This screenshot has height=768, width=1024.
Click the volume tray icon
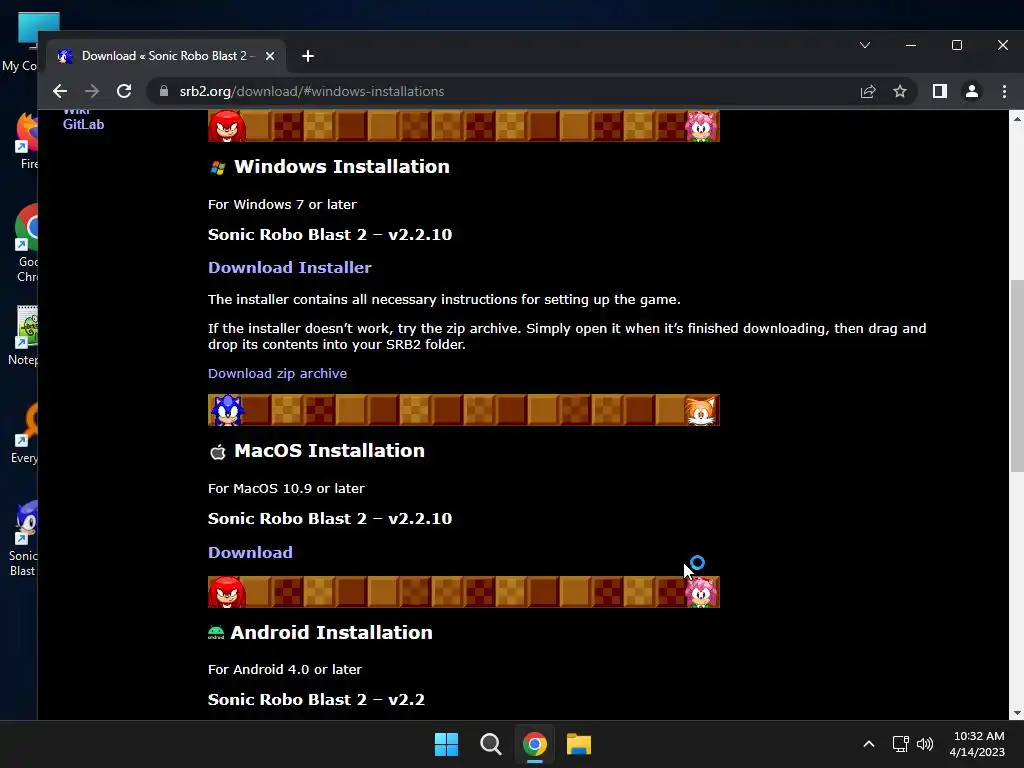click(x=925, y=744)
